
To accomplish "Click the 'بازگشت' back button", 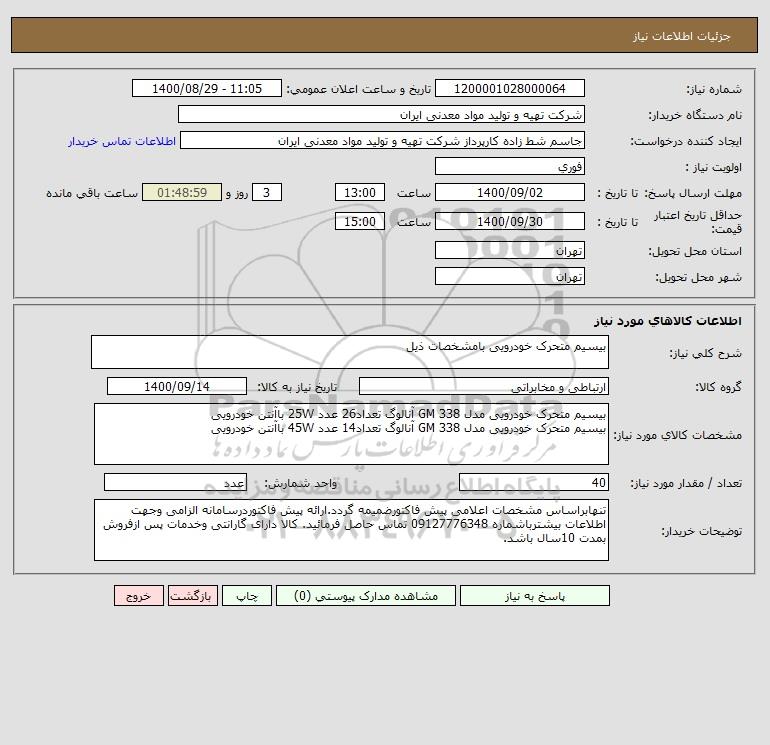I will coord(192,596).
